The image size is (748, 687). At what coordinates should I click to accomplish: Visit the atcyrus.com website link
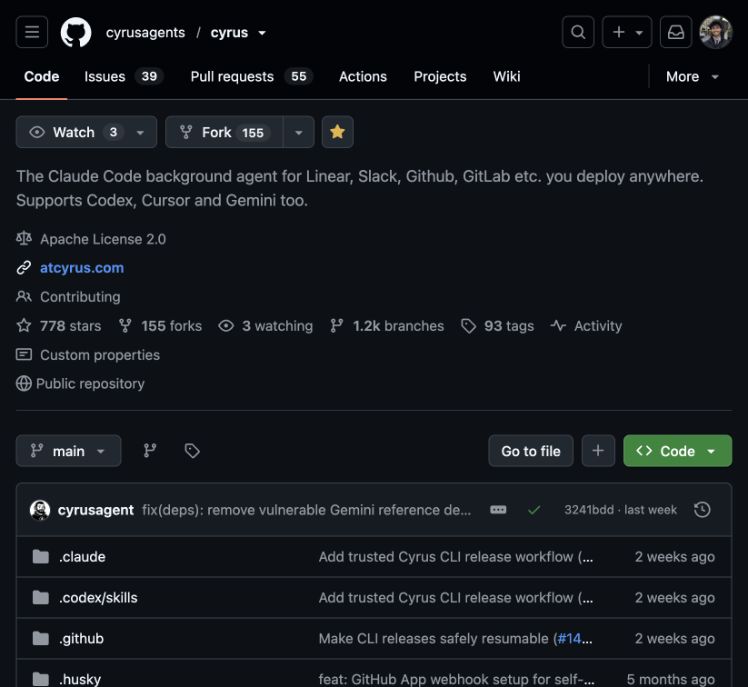pos(82,268)
